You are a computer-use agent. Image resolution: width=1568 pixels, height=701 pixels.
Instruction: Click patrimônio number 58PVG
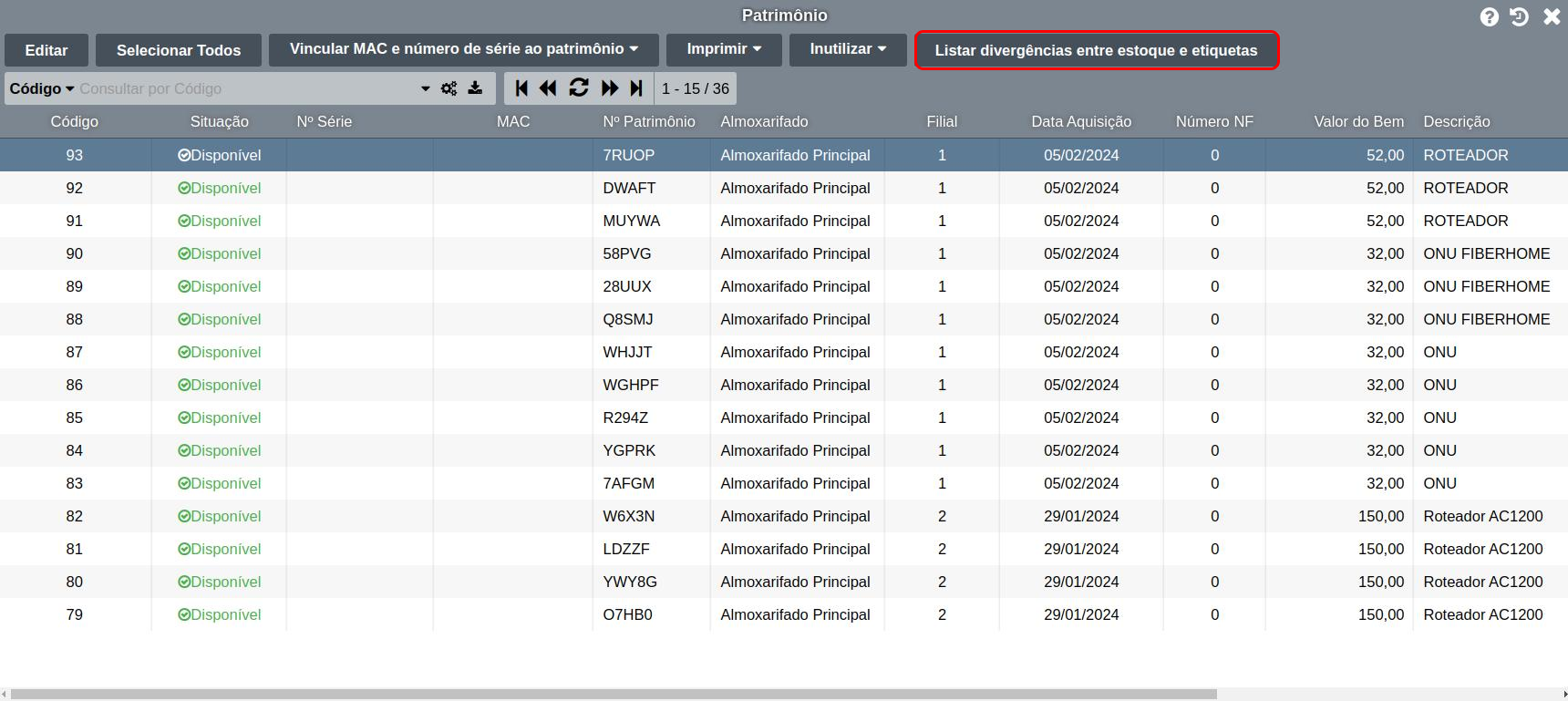coord(627,253)
